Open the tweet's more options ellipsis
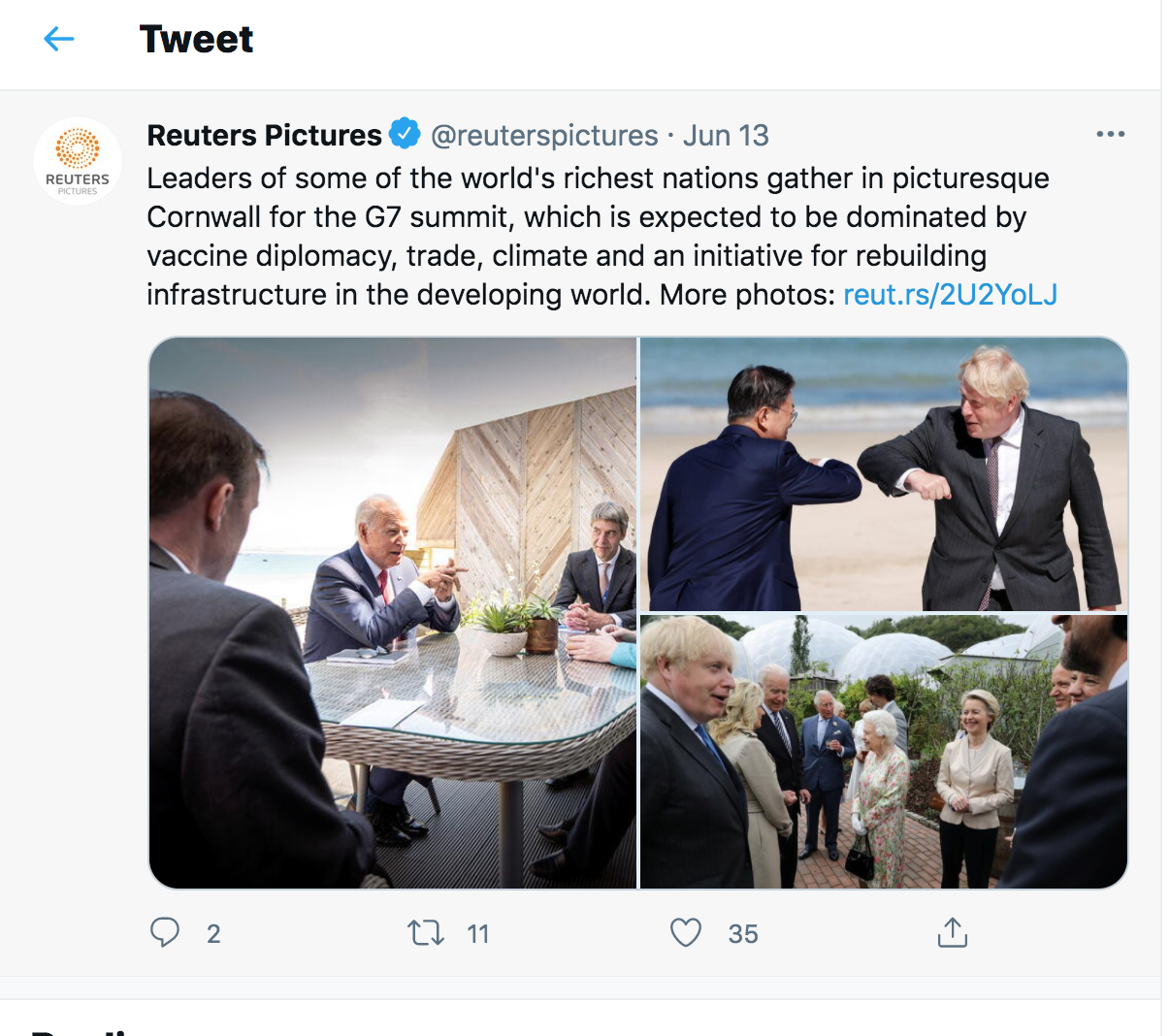Image resolution: width=1170 pixels, height=1036 pixels. point(1110,134)
